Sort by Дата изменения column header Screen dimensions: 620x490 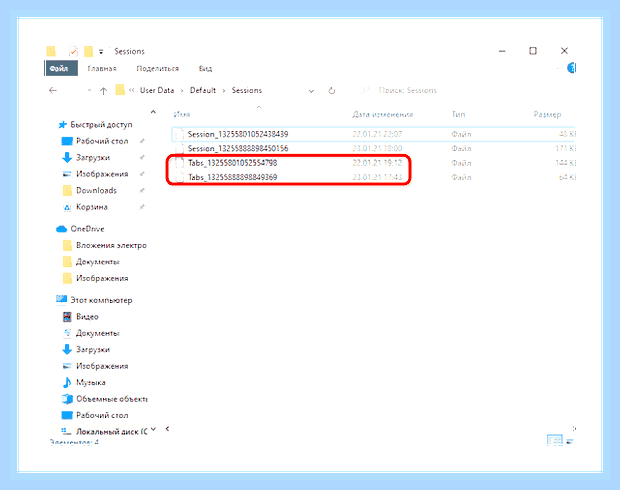382,114
